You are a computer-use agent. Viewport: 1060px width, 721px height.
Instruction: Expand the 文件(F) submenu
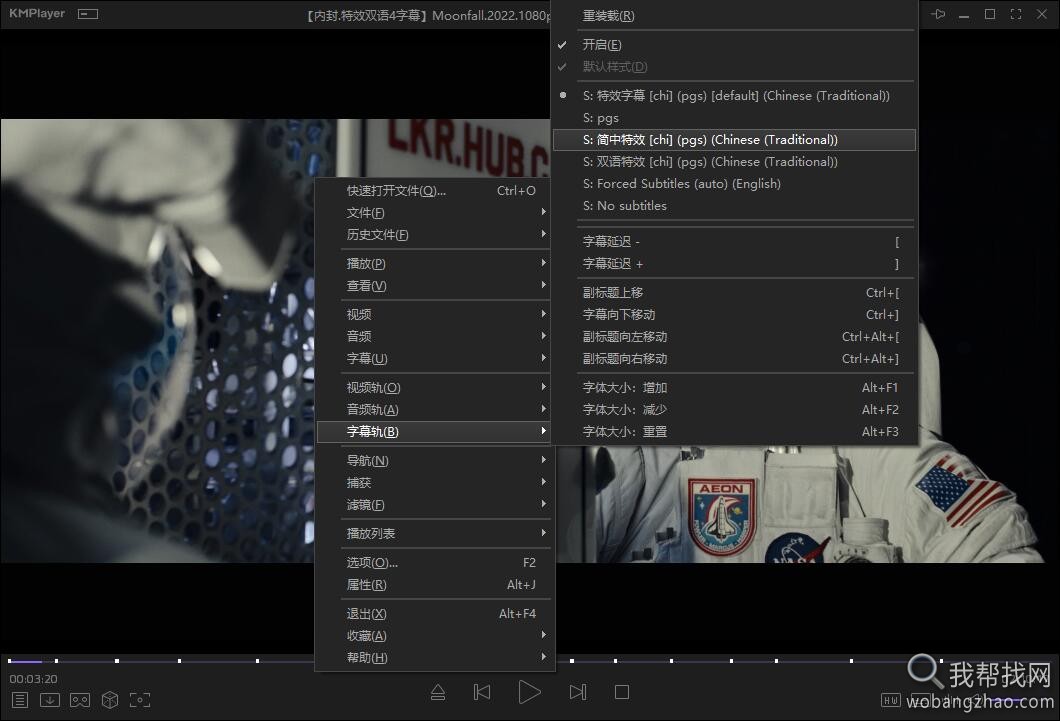point(435,213)
